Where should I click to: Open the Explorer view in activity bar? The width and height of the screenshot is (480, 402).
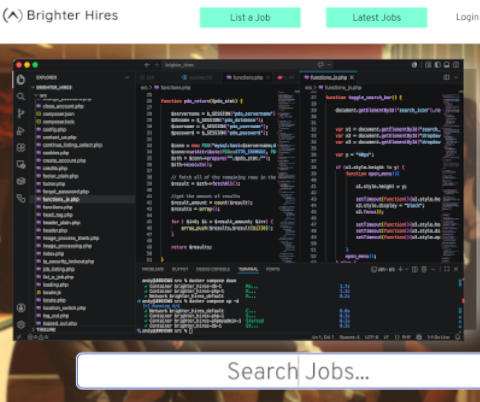pos(21,80)
